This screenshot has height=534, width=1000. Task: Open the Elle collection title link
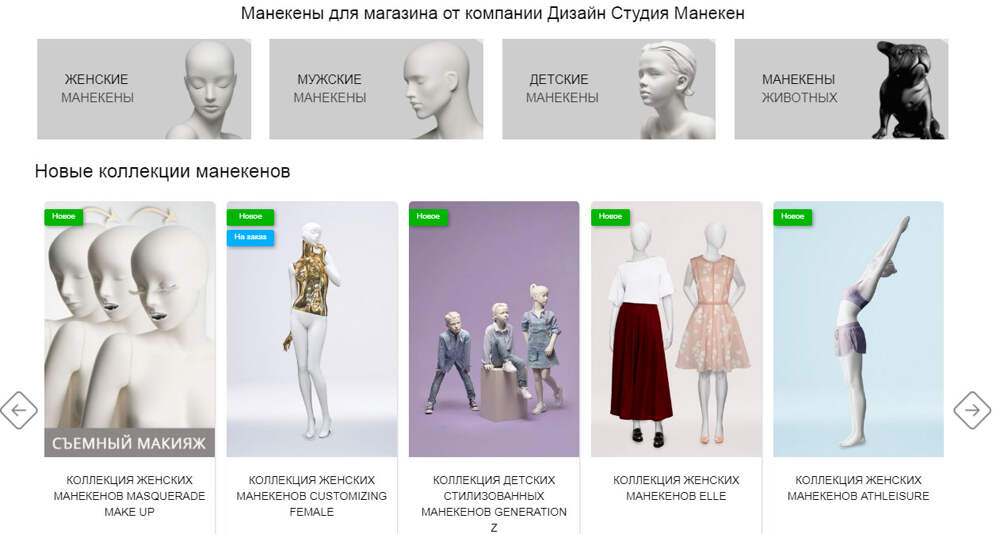pos(676,488)
